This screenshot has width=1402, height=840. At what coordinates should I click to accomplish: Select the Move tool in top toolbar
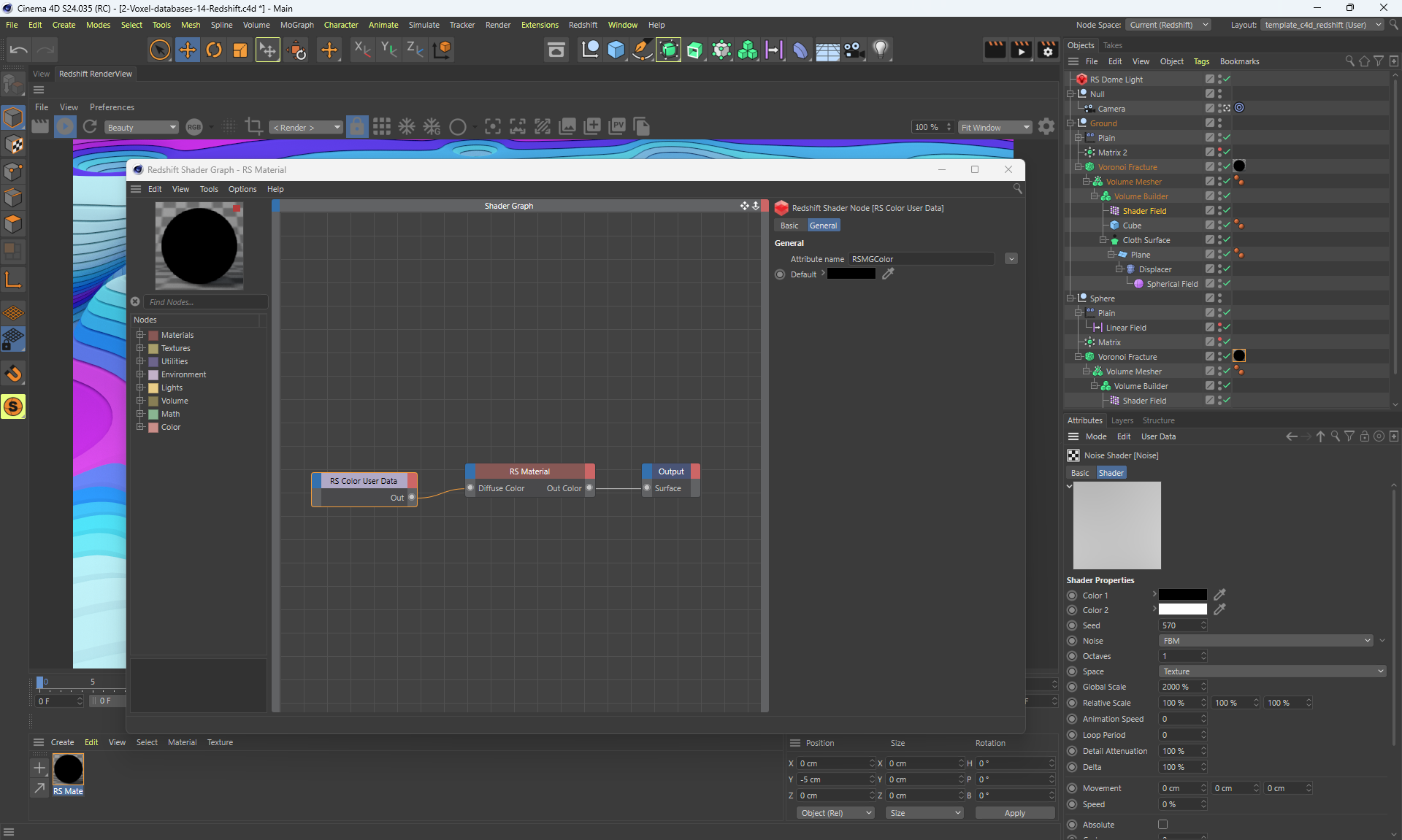tap(187, 50)
